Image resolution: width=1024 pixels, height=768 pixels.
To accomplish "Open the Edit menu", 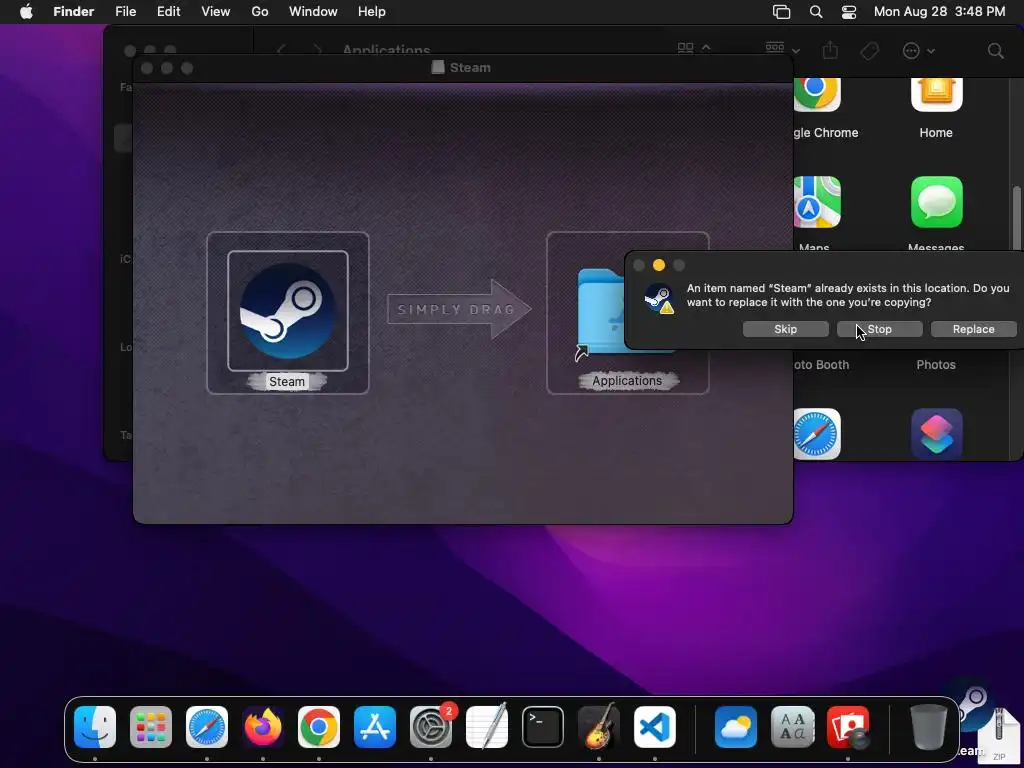I will [168, 12].
